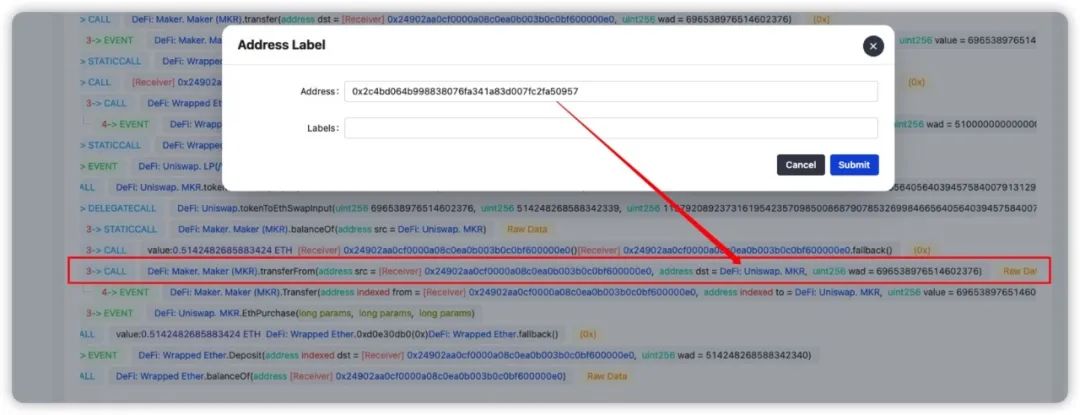Viewport: 1080px width, 415px height.
Task: Click DeFi: Uniswap.tokenToEthSwapInput label
Action: (x=256, y=209)
